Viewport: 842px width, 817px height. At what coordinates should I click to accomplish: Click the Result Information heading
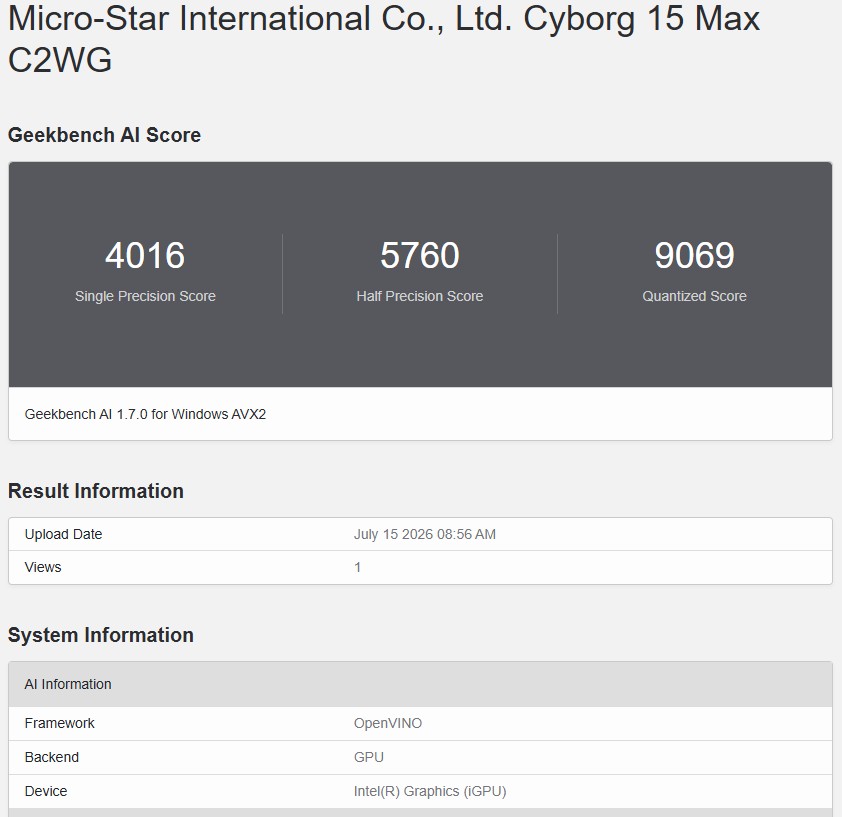tap(96, 491)
